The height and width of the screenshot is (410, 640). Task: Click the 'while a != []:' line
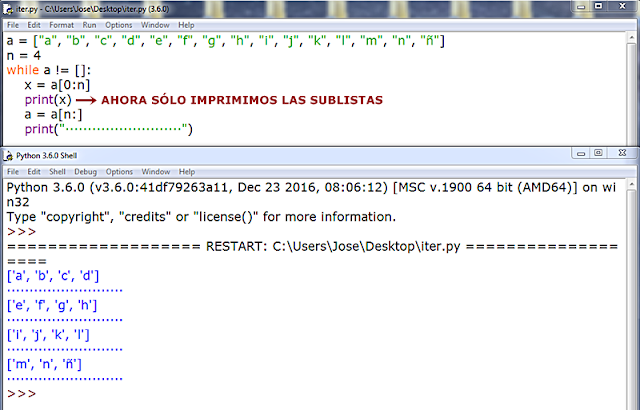pyautogui.click(x=49, y=70)
